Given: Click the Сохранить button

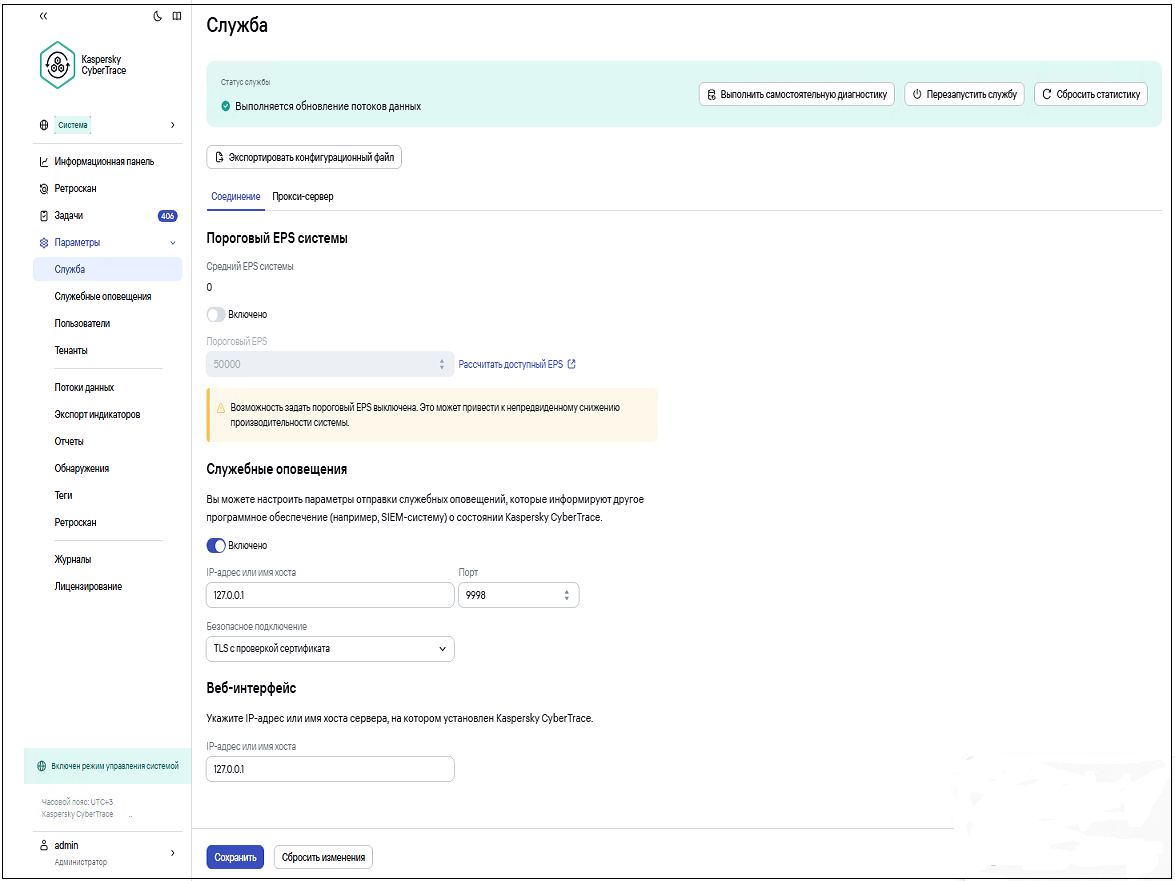Looking at the screenshot, I should pyautogui.click(x=235, y=857).
